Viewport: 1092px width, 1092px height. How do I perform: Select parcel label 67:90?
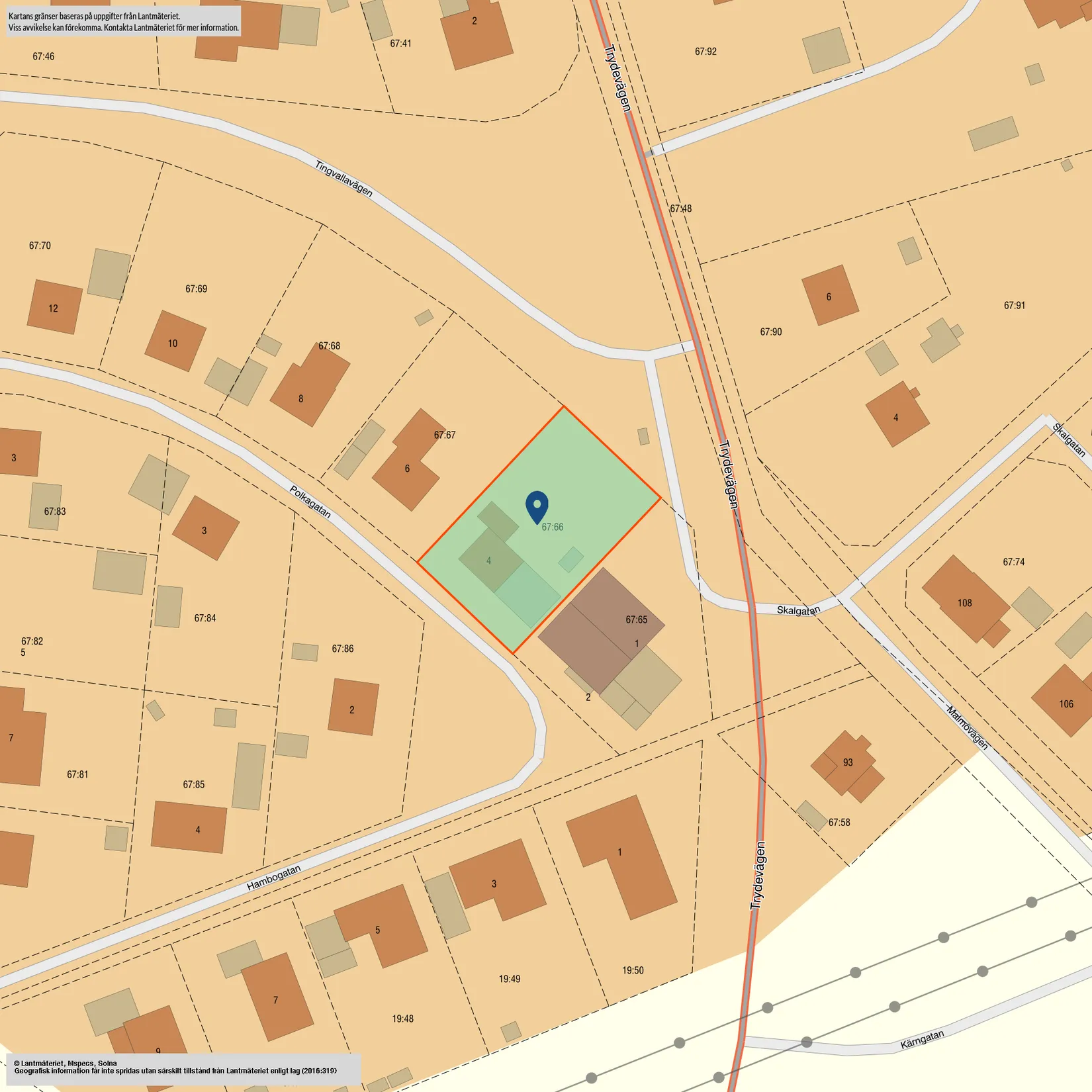[770, 332]
